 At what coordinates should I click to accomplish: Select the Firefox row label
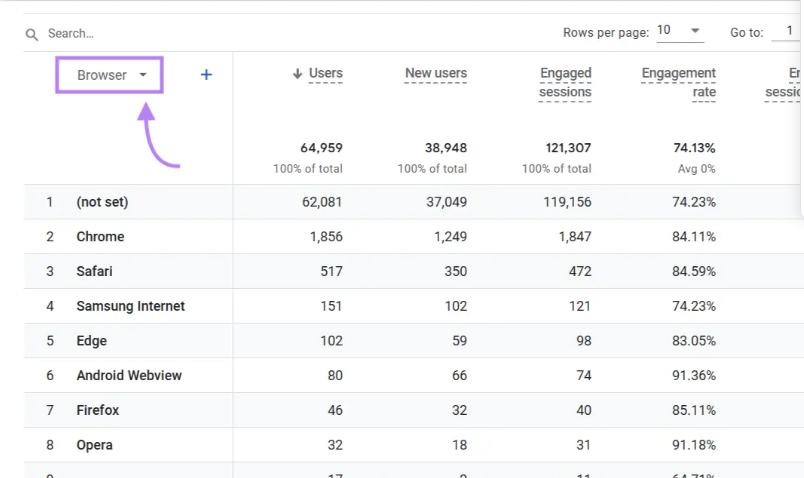coord(98,410)
